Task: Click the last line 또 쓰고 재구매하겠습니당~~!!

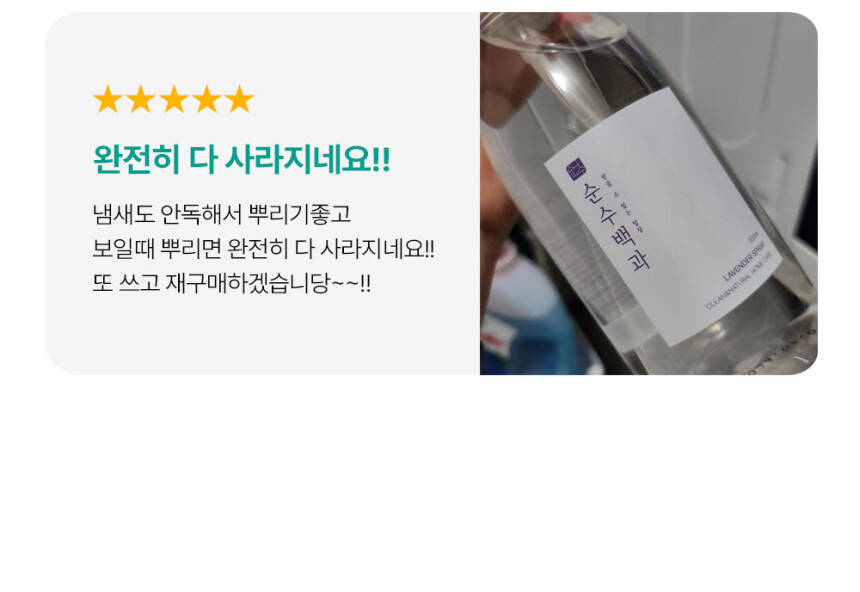Action: [x=231, y=283]
